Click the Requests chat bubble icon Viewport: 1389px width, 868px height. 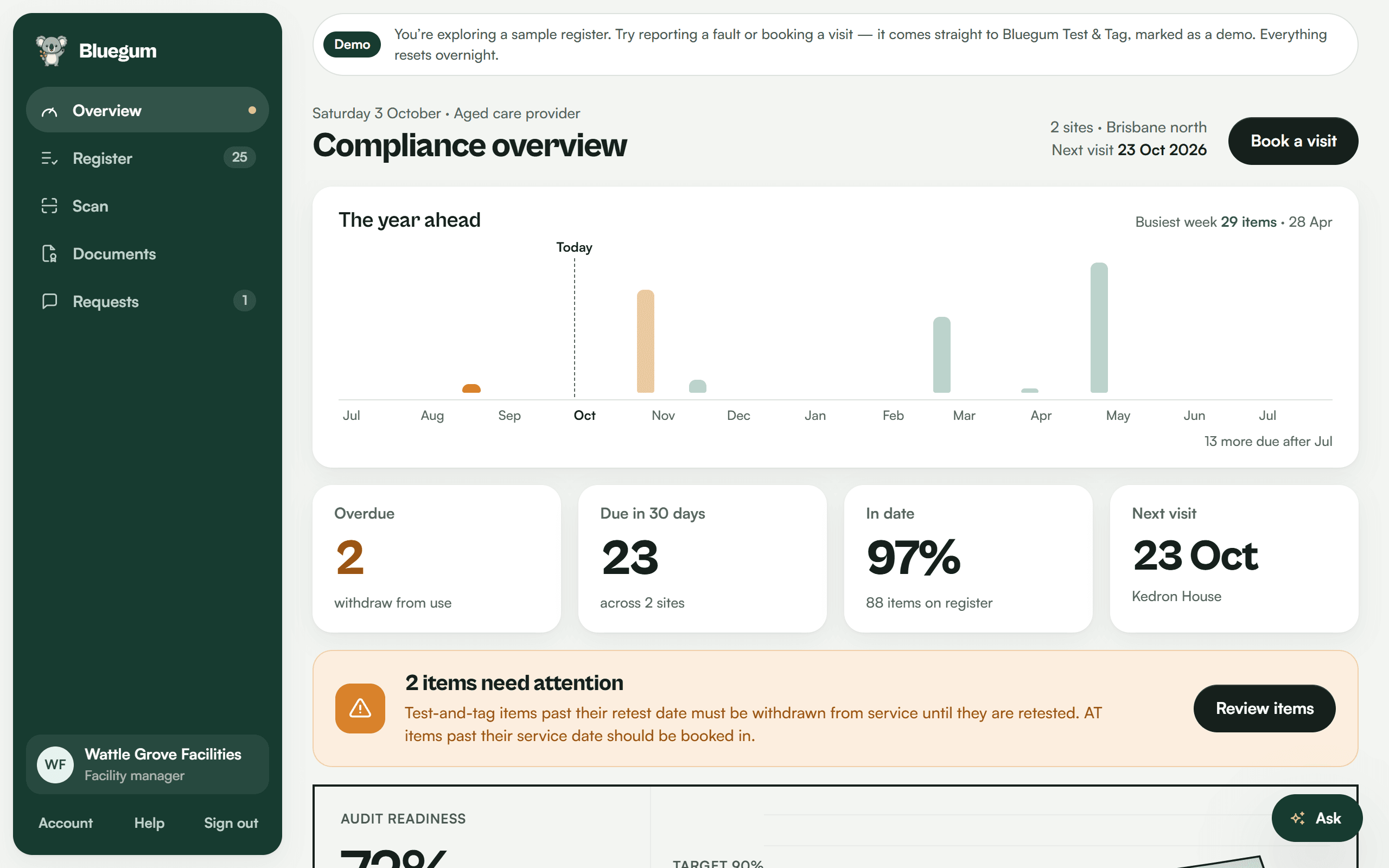pos(49,302)
